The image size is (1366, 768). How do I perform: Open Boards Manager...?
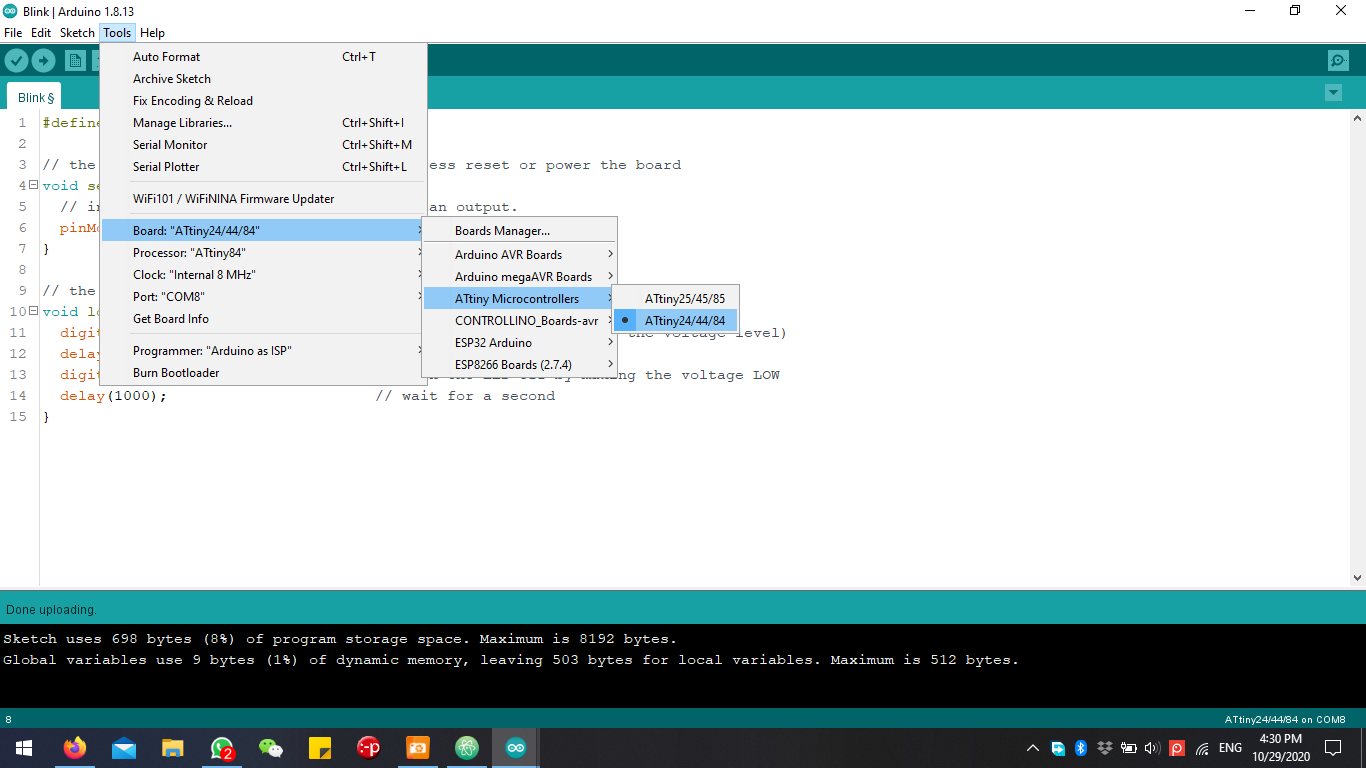520,231
